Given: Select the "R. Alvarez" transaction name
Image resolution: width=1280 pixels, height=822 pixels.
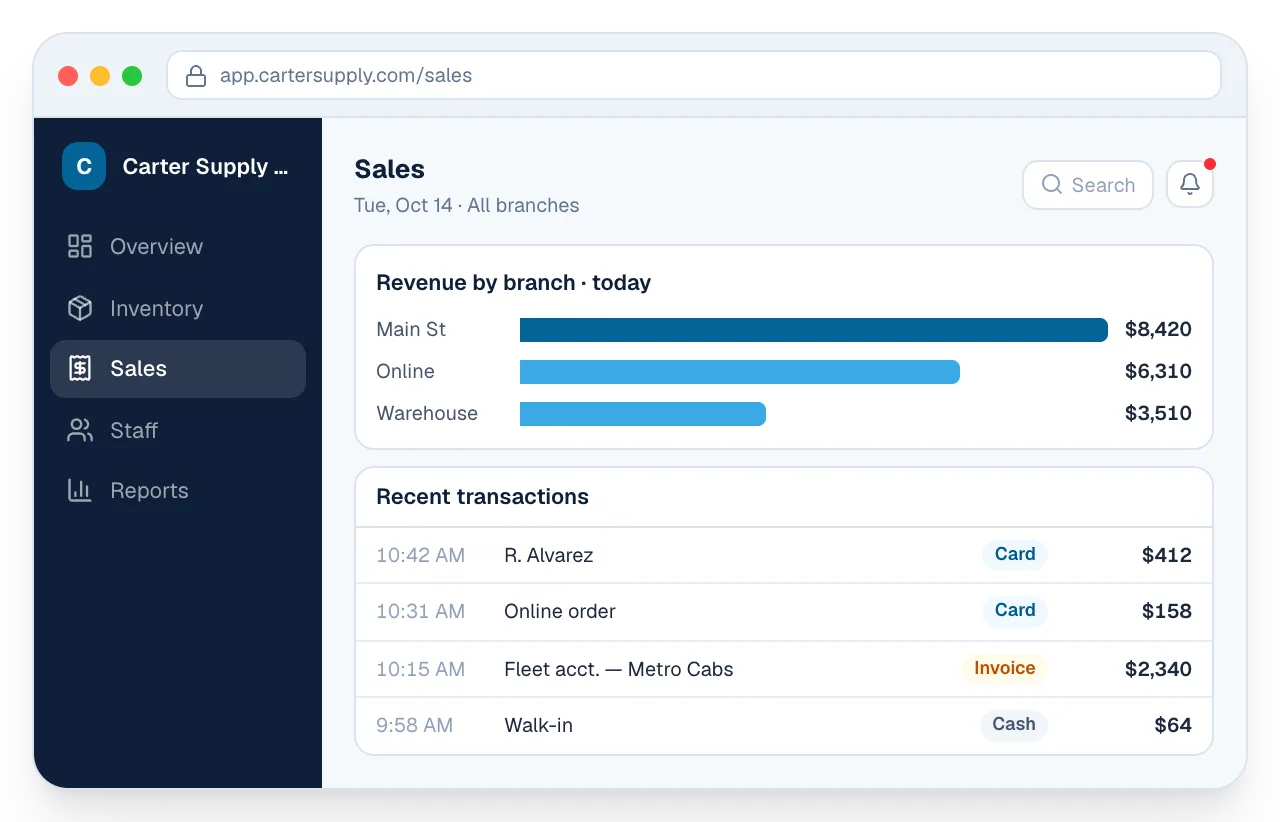Looking at the screenshot, I should (x=549, y=556).
